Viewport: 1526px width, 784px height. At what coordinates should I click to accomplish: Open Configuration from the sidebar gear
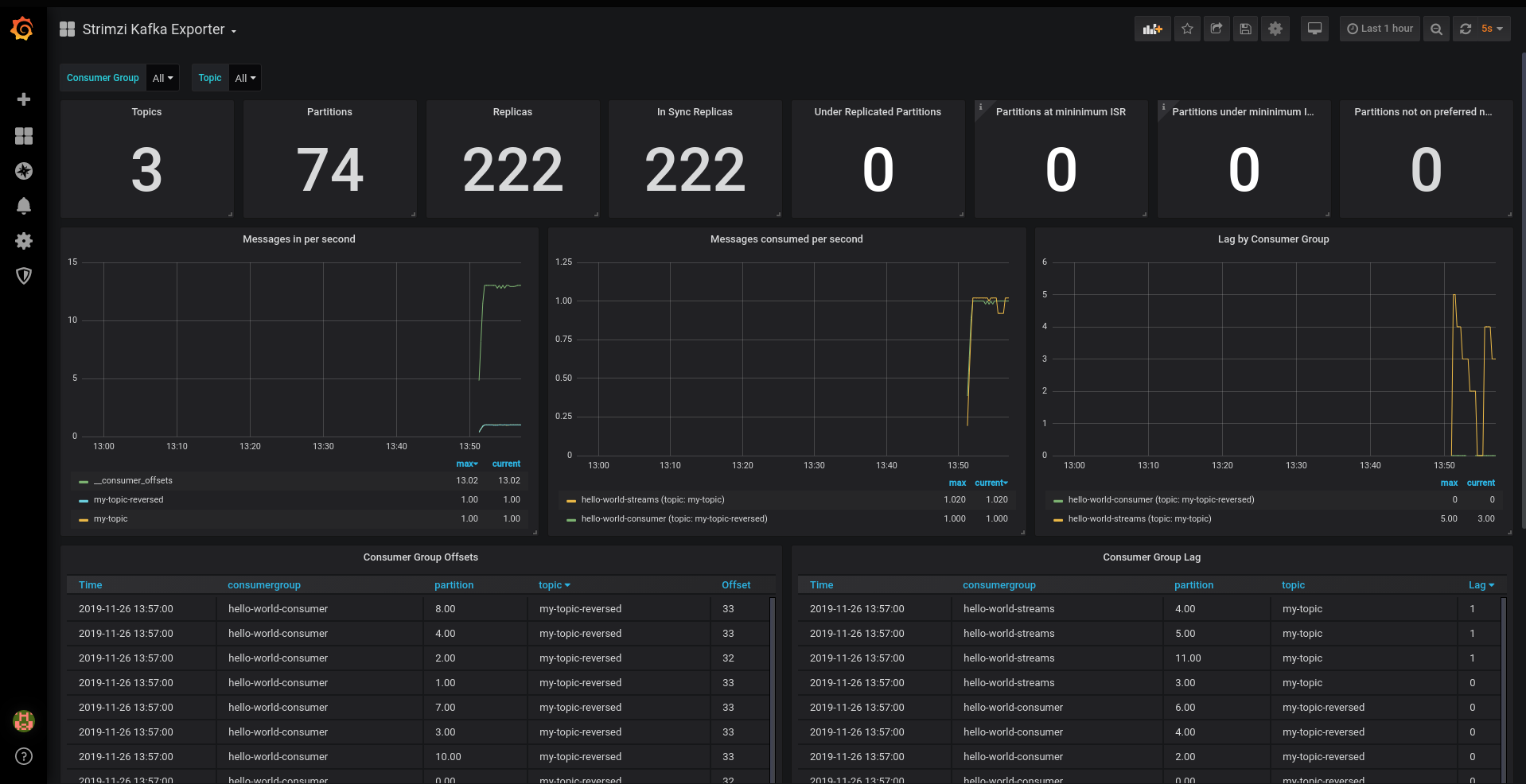pyautogui.click(x=24, y=241)
